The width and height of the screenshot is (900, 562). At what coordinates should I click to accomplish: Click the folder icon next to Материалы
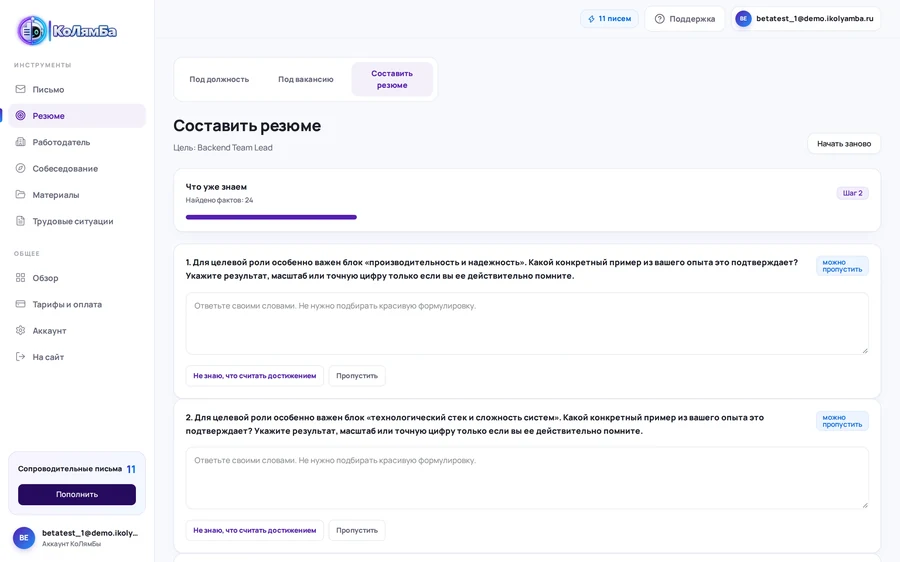21,195
